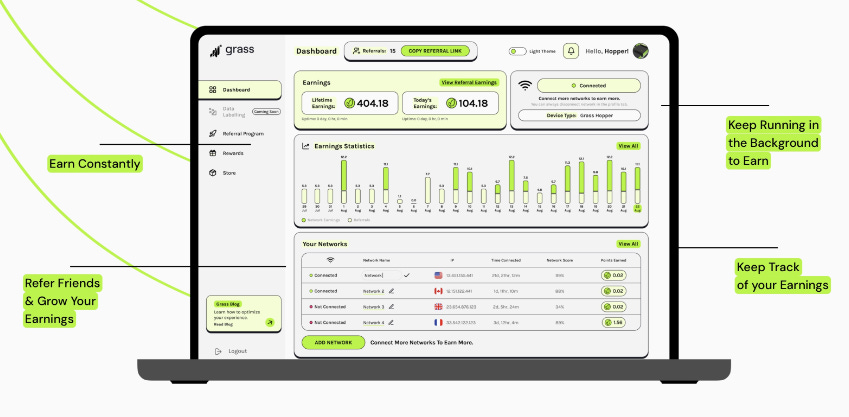This screenshot has width=849, height=417.
Task: Click the Wi-Fi column header icon
Action: click(330, 260)
